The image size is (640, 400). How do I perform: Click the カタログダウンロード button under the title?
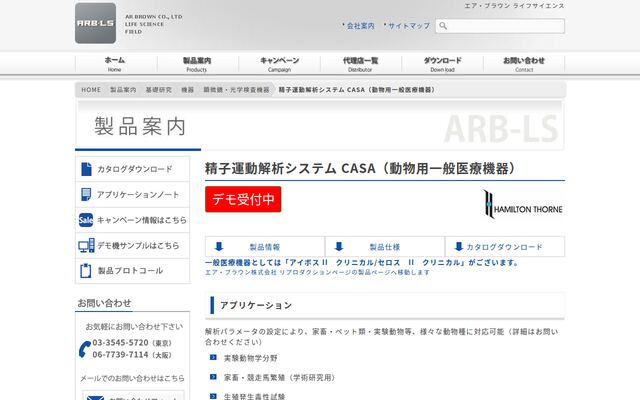point(505,247)
